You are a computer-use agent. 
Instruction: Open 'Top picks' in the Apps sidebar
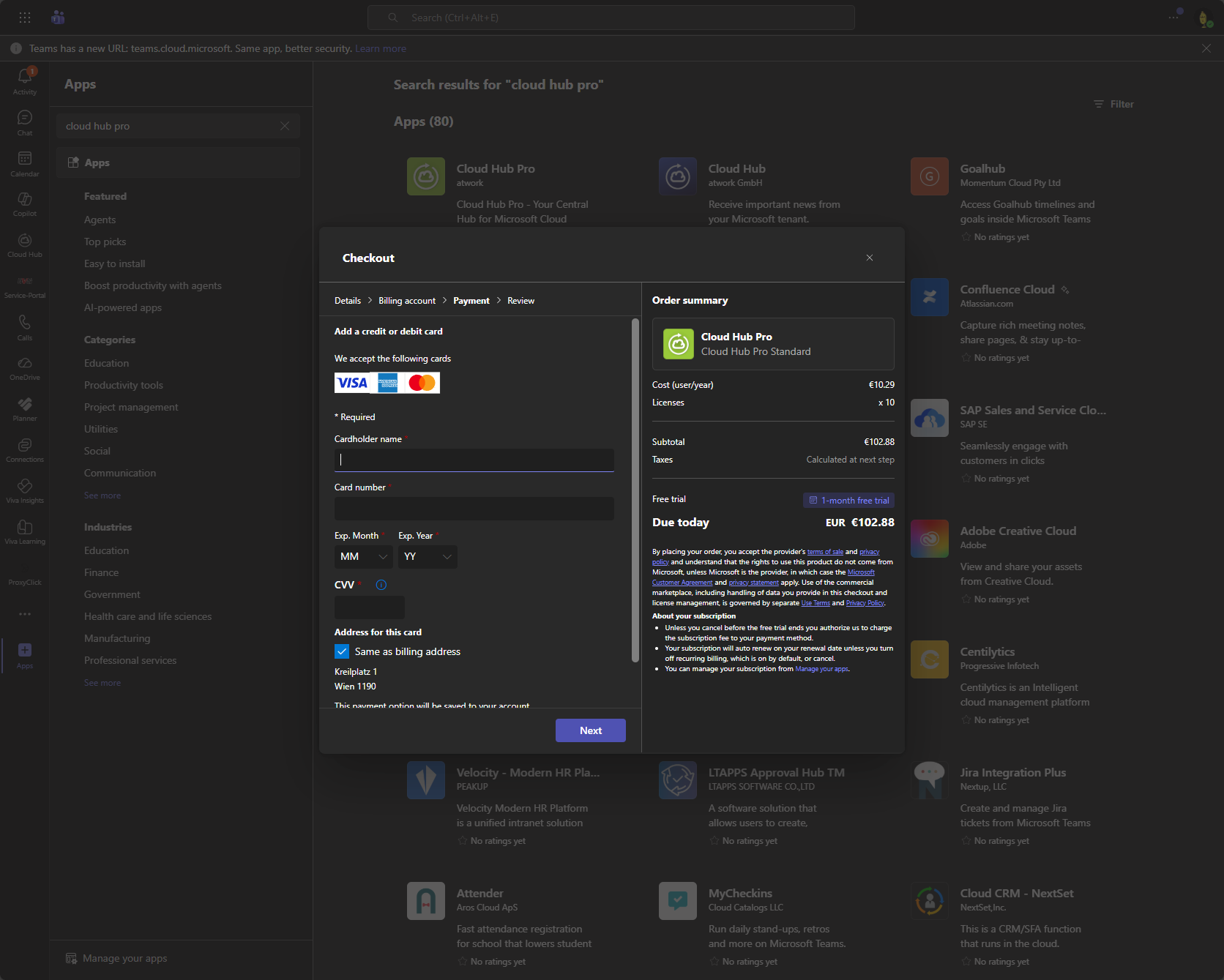pos(105,242)
